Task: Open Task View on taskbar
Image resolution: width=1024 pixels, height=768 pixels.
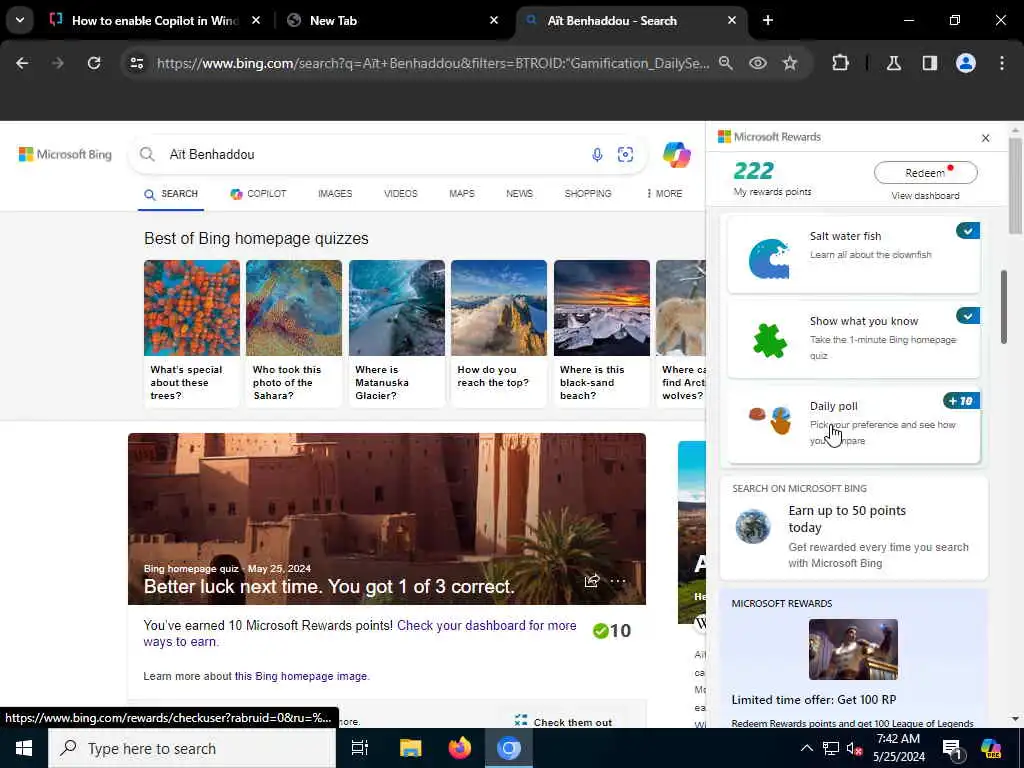Action: [x=360, y=748]
